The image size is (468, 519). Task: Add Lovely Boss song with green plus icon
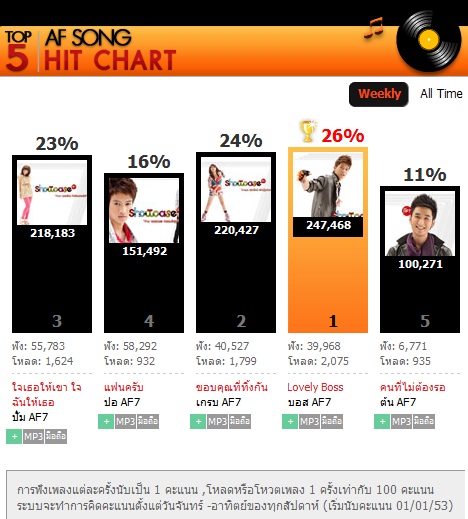pyautogui.click(x=290, y=421)
